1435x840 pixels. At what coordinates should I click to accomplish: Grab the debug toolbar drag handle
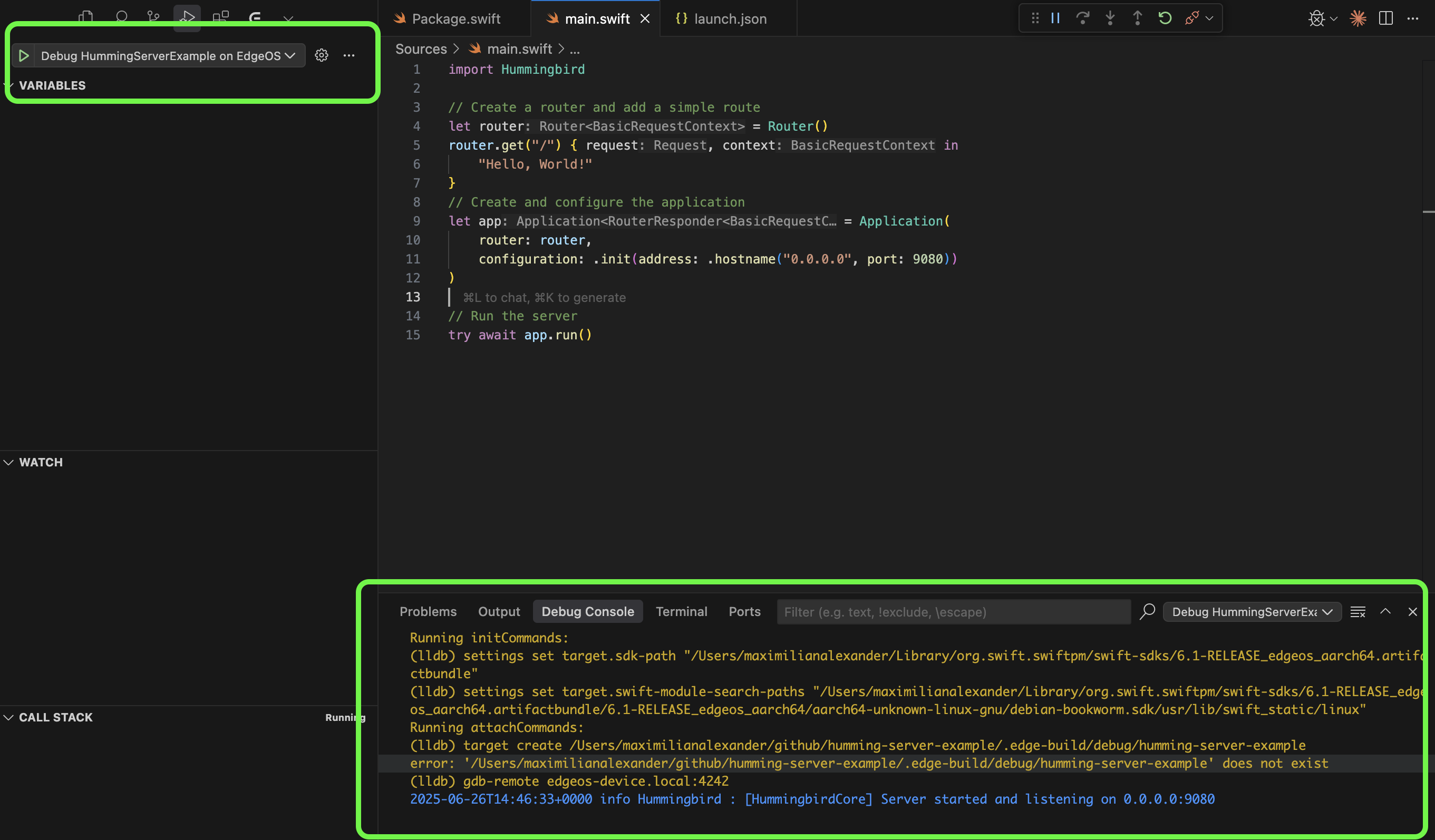pyautogui.click(x=1035, y=18)
